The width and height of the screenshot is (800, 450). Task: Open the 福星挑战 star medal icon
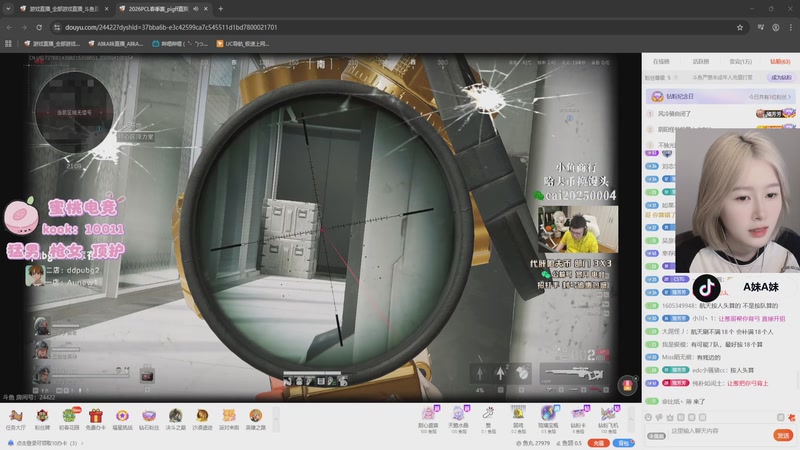click(x=122, y=419)
